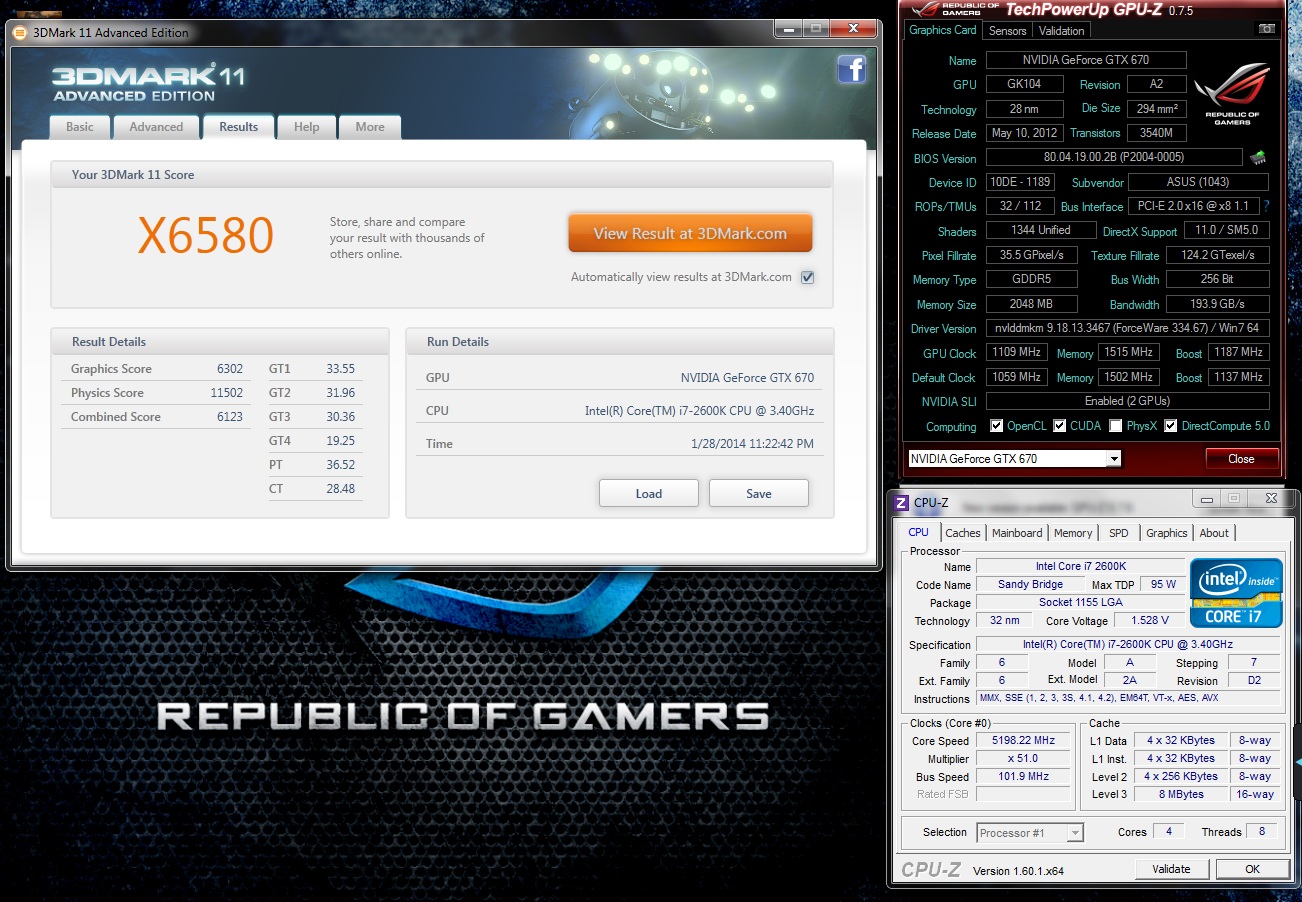This screenshot has width=1302, height=902.
Task: Click the Physics Score value 11502
Action: 227,393
